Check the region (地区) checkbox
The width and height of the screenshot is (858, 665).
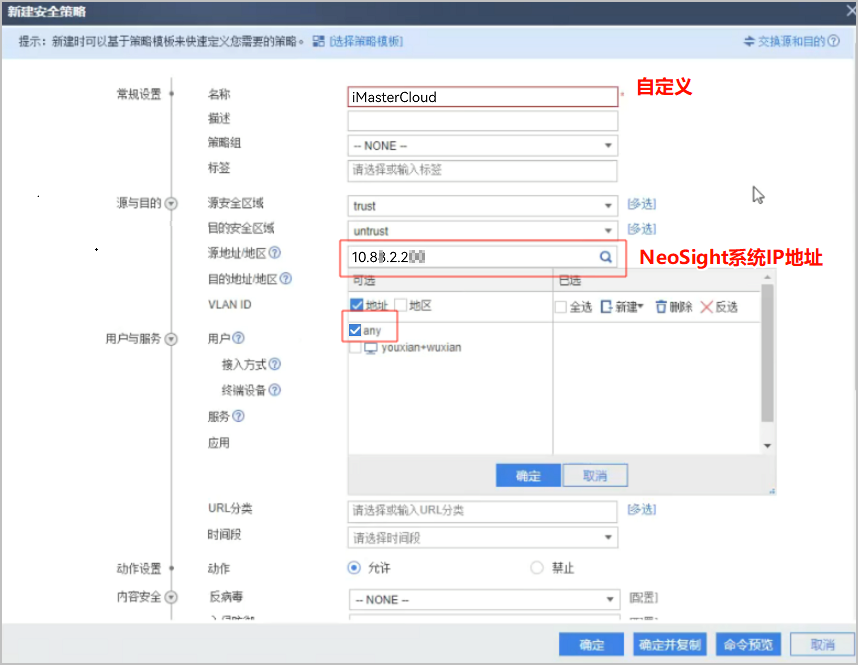click(401, 305)
